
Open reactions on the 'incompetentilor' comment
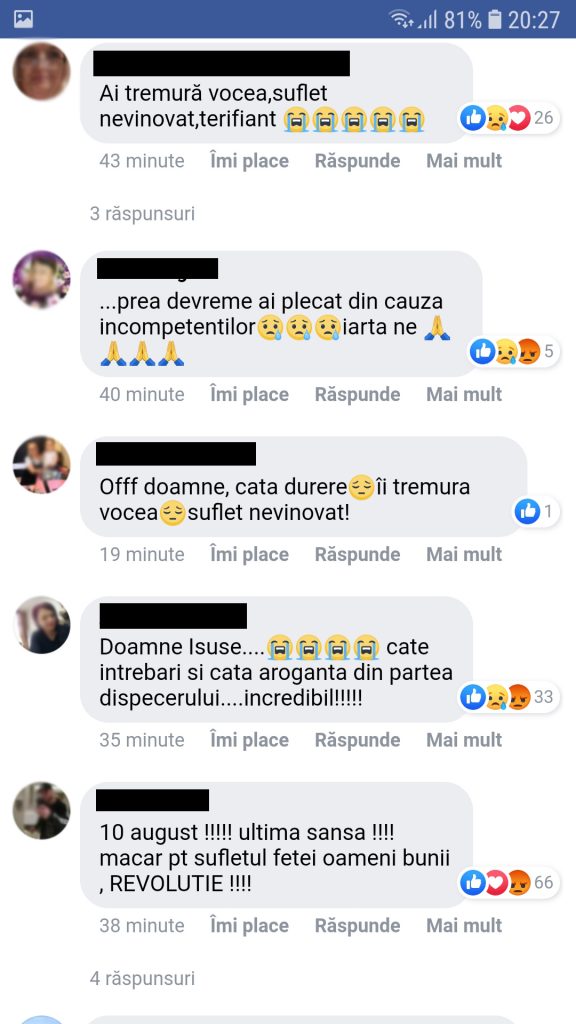tap(513, 351)
